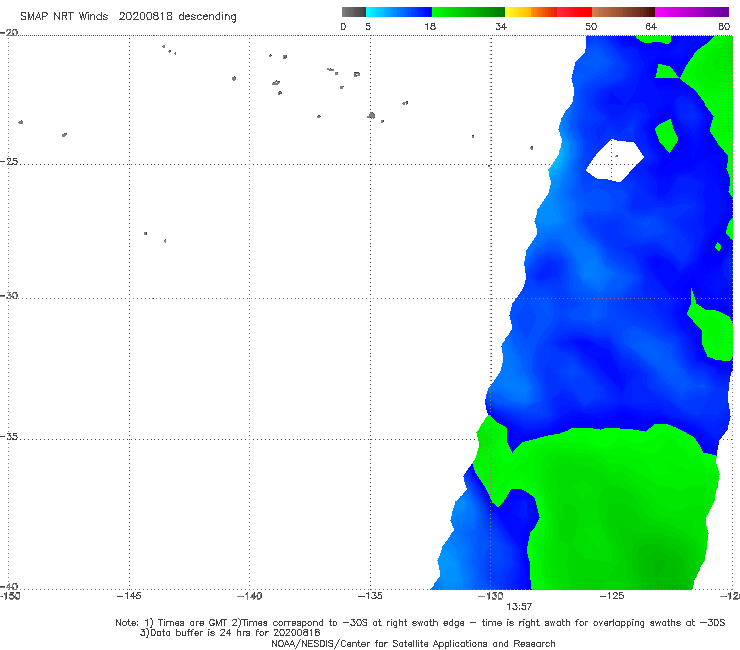This screenshot has height=650, width=740.
Task: Click the color bar label '5'
Action: pyautogui.click(x=368, y=27)
